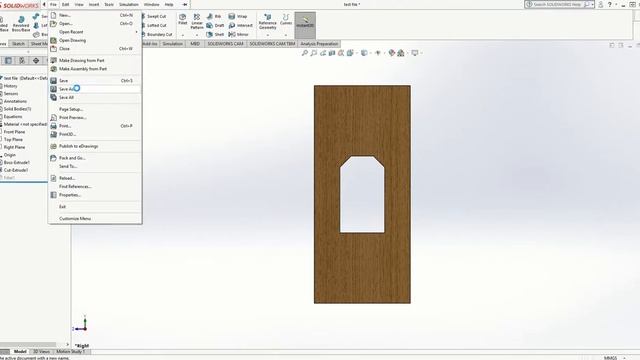Image resolution: width=640 pixels, height=360 pixels.
Task: Open the Edit menu
Action: pyautogui.click(x=65, y=4)
